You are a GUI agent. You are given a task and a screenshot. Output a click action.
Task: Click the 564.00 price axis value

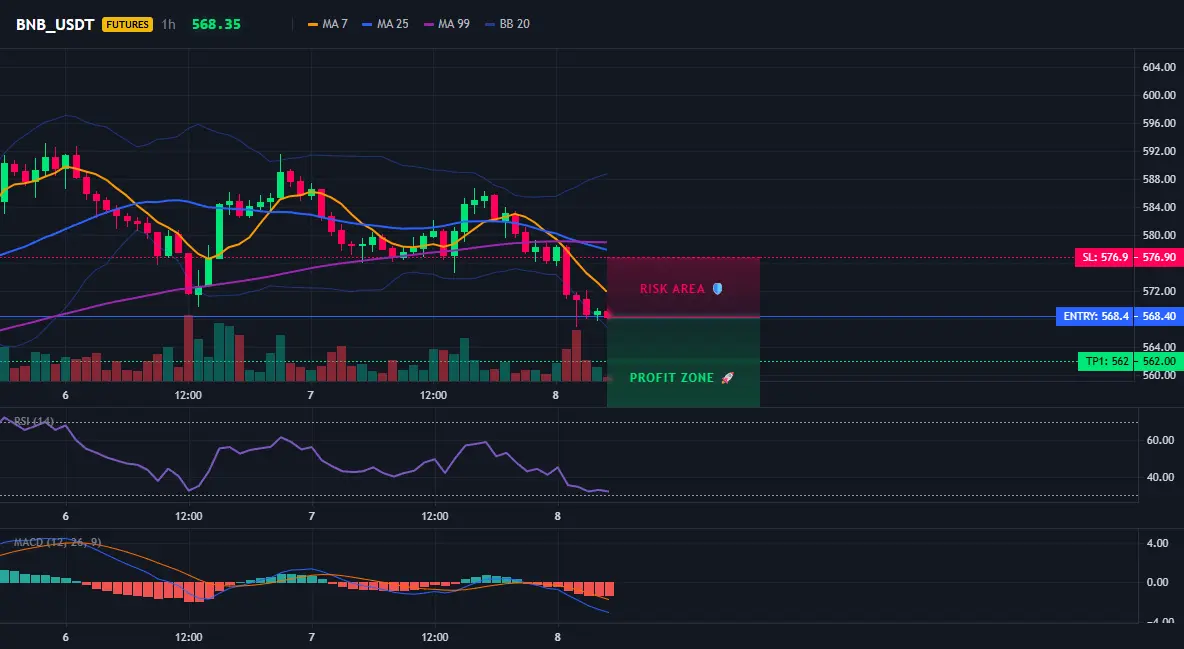click(1159, 347)
